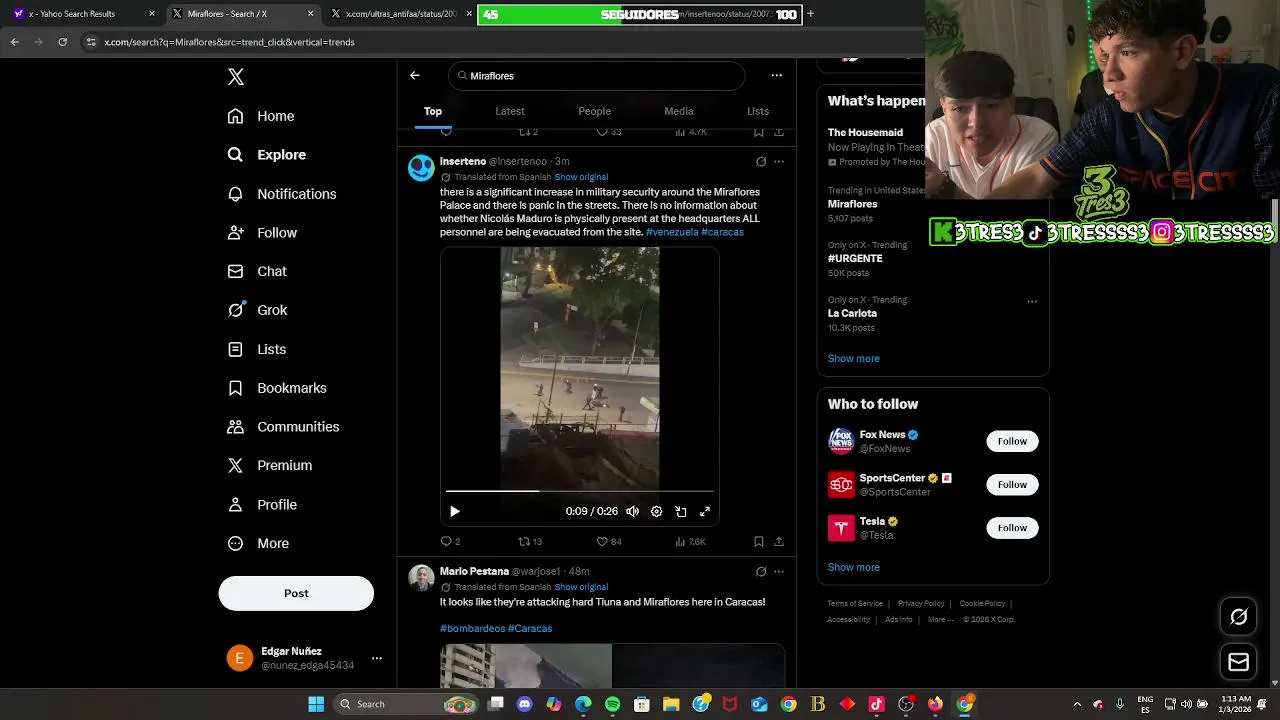The image size is (1280, 720).
Task: Open three-dot menu on inserteno's post
Action: click(x=779, y=161)
